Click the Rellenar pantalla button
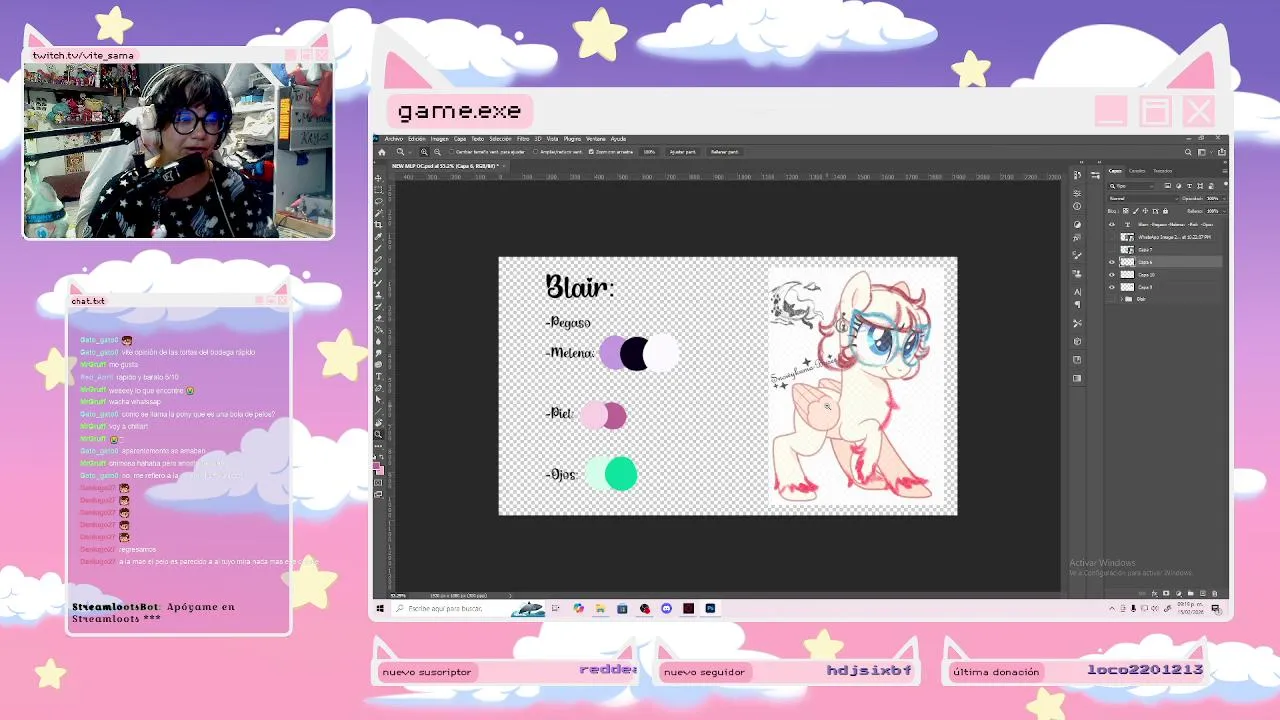 click(x=725, y=152)
